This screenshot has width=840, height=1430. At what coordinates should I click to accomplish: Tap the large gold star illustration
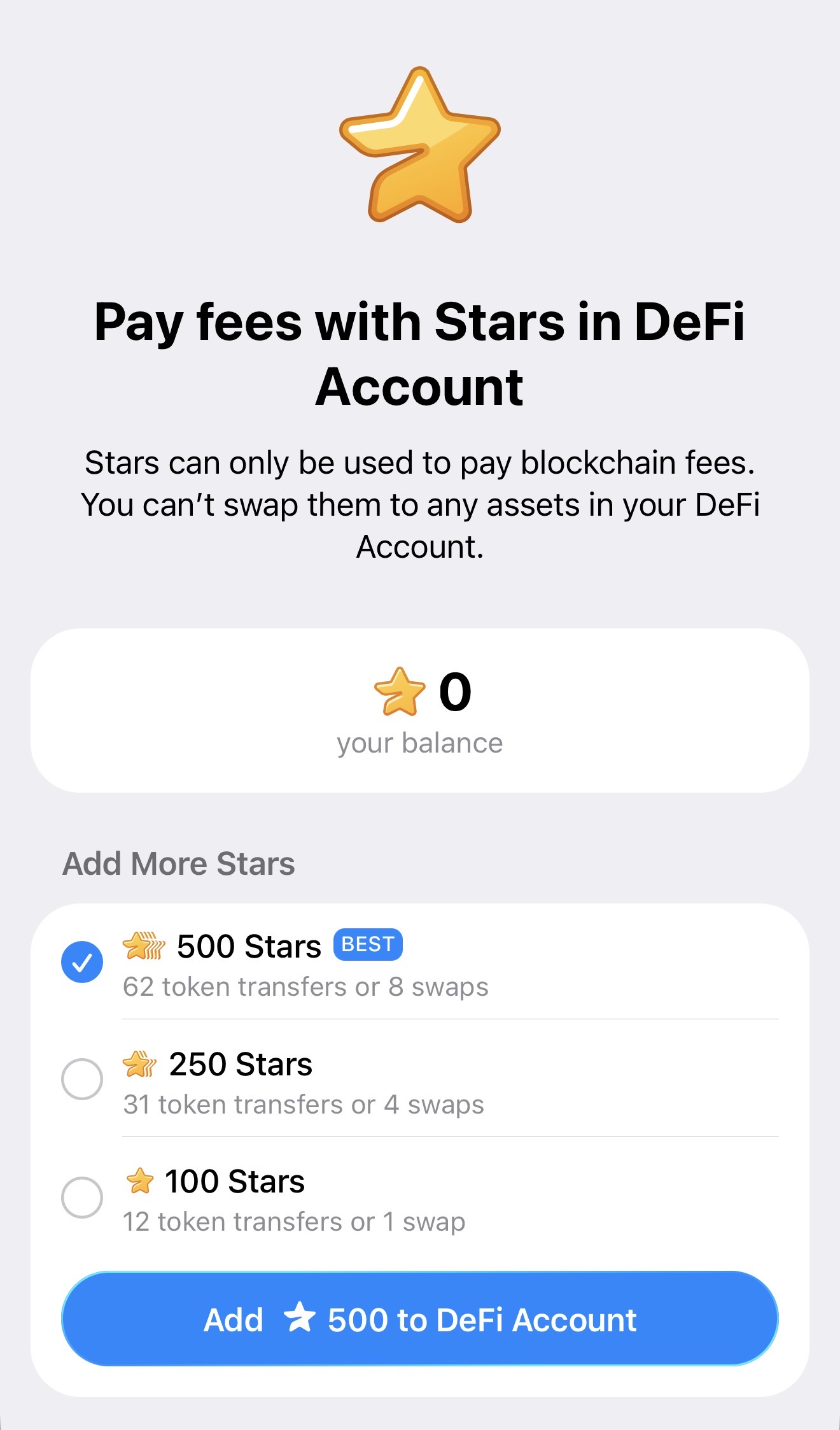tap(420, 145)
